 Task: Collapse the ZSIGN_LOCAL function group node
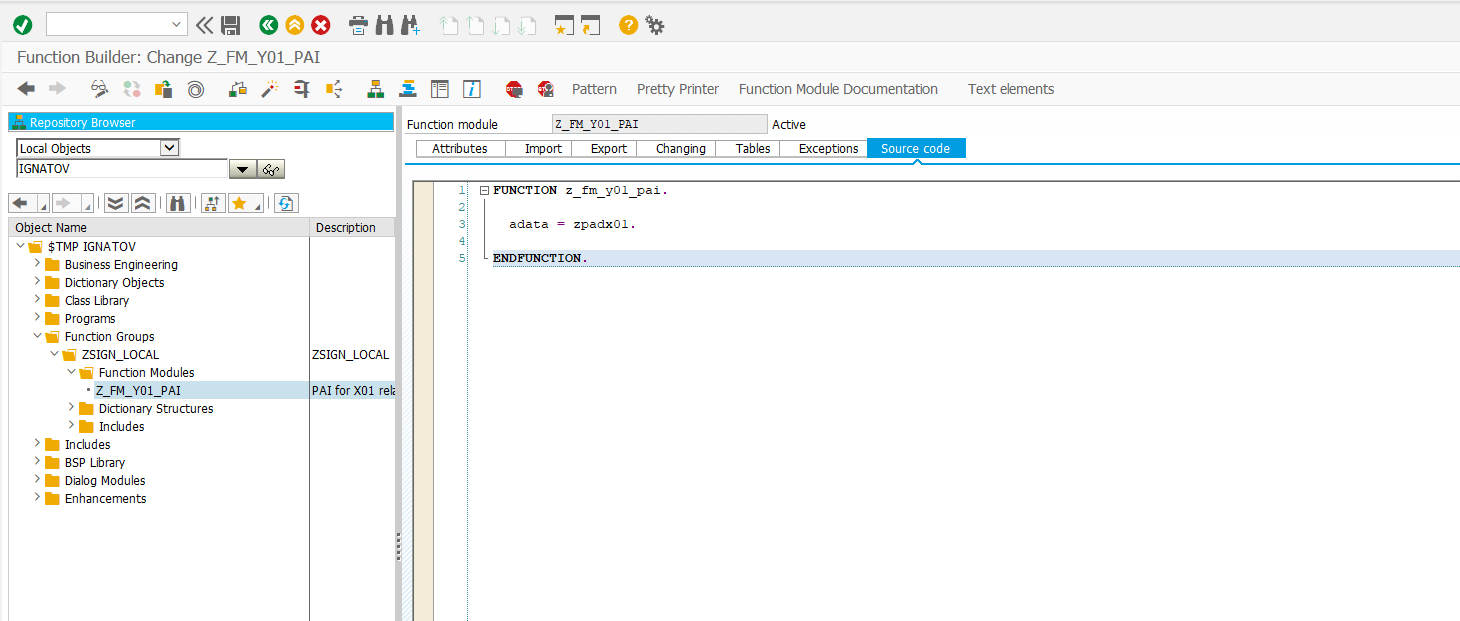click(x=55, y=354)
